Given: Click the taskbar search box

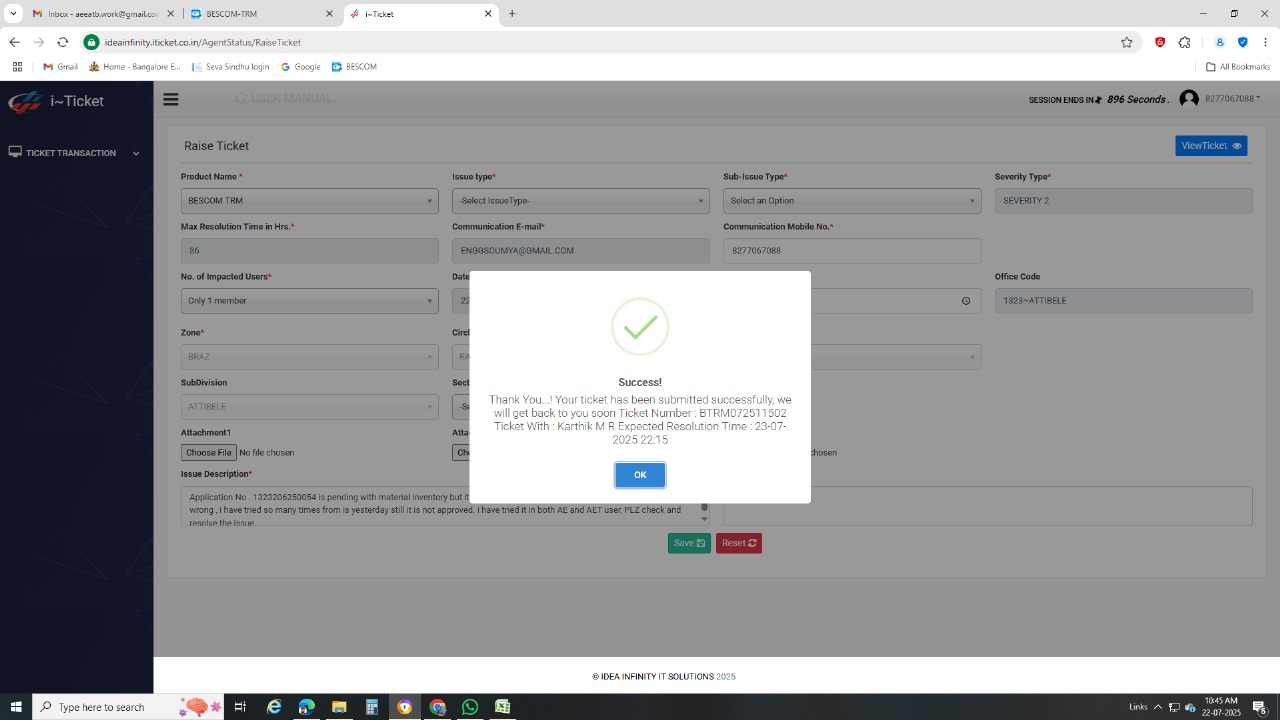Looking at the screenshot, I should pos(128,707).
